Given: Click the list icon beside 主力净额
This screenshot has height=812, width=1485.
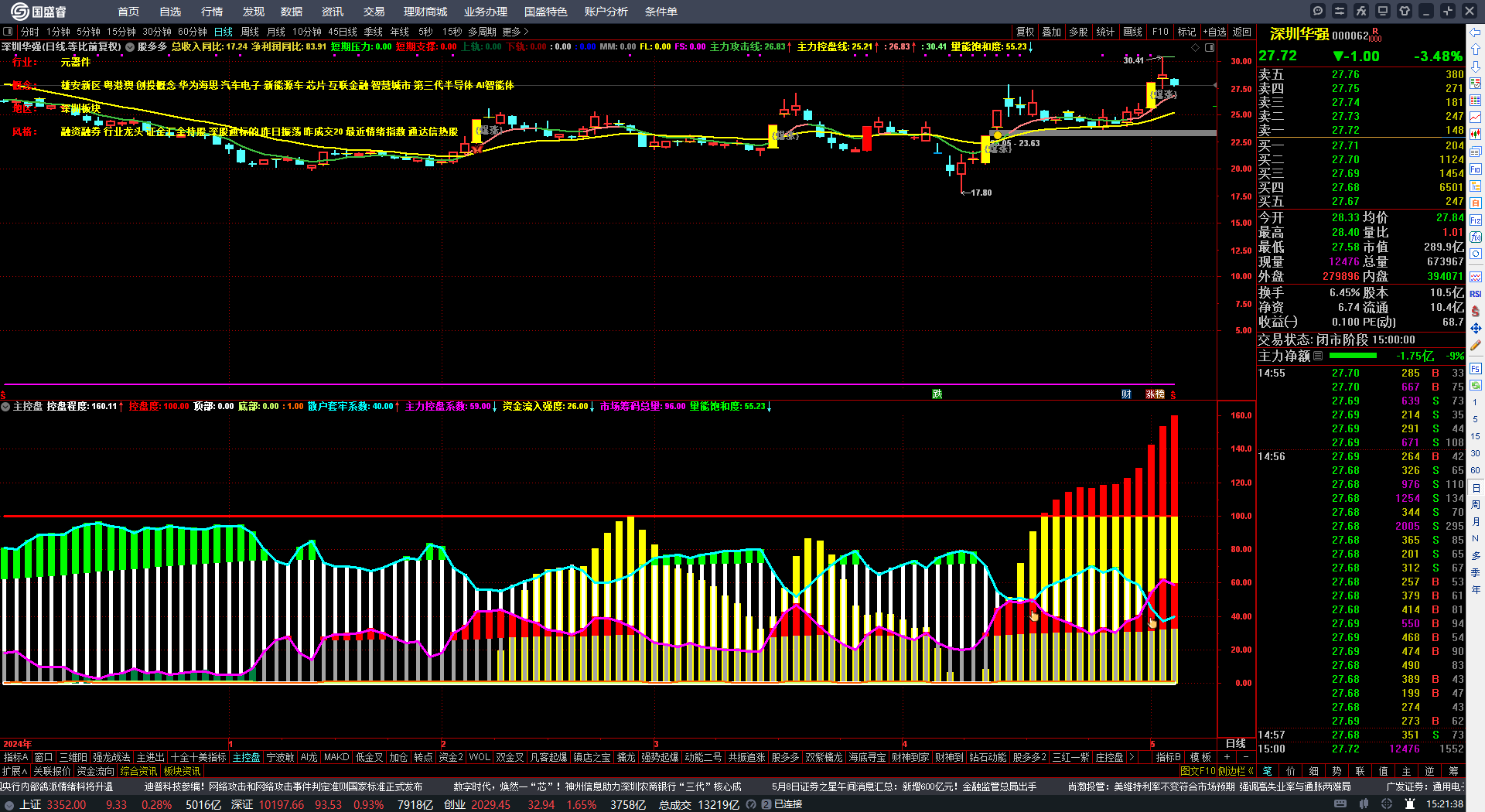Looking at the screenshot, I should pos(1319,356).
